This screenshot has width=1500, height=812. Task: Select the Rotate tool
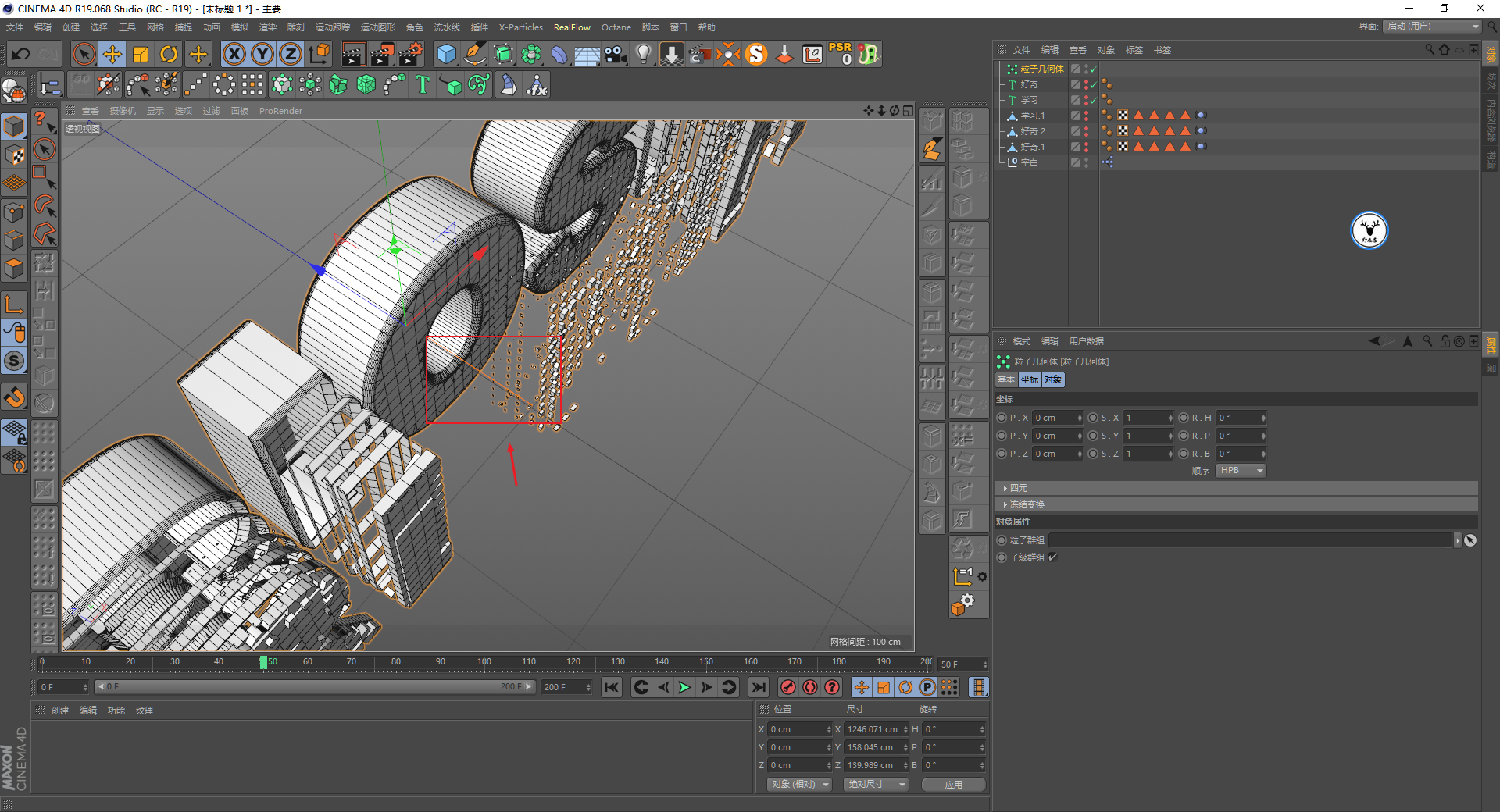(x=169, y=54)
